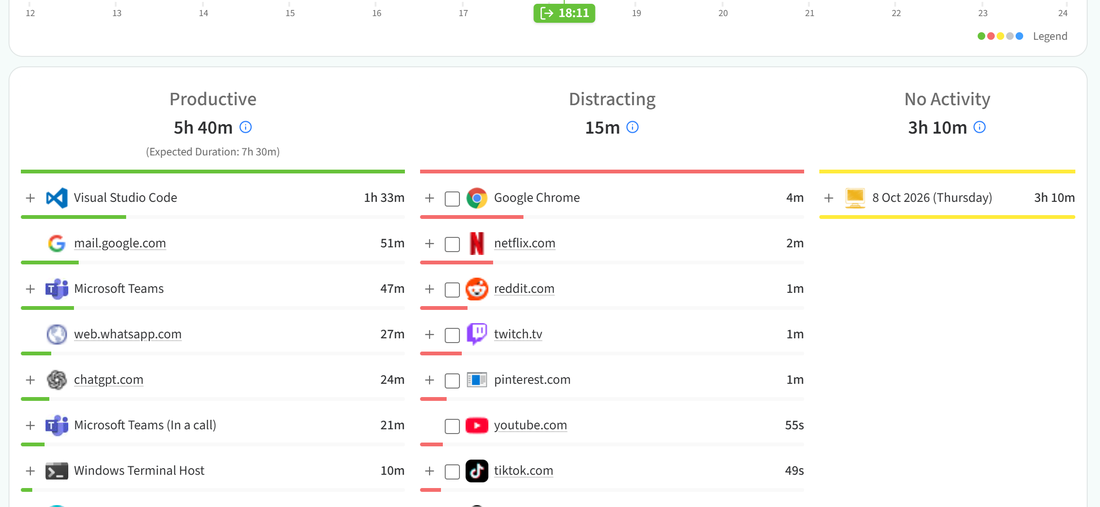Image resolution: width=1100 pixels, height=507 pixels.
Task: Click the No Activity column heading
Action: tap(947, 100)
